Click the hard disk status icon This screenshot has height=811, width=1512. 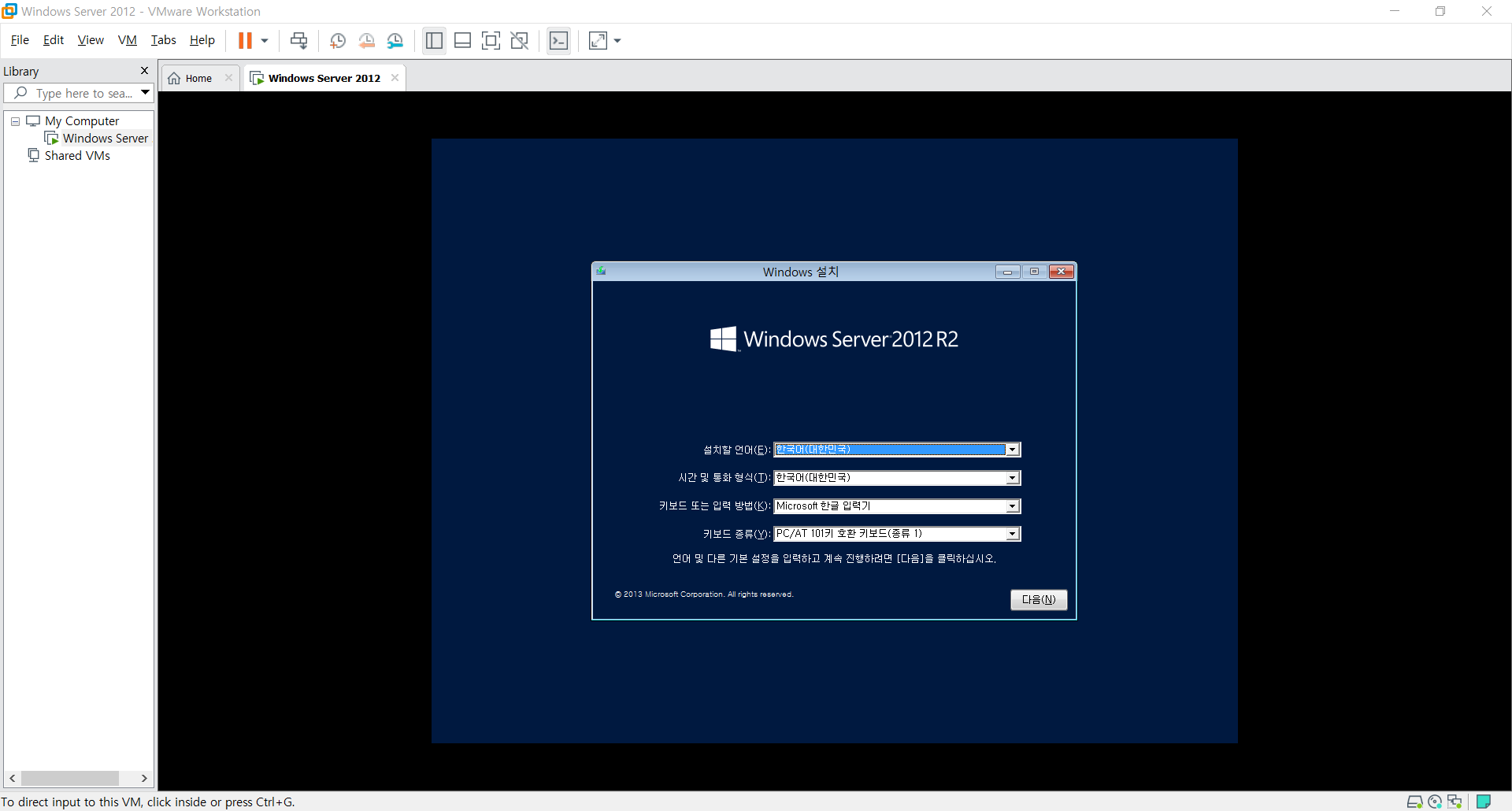click(1414, 802)
